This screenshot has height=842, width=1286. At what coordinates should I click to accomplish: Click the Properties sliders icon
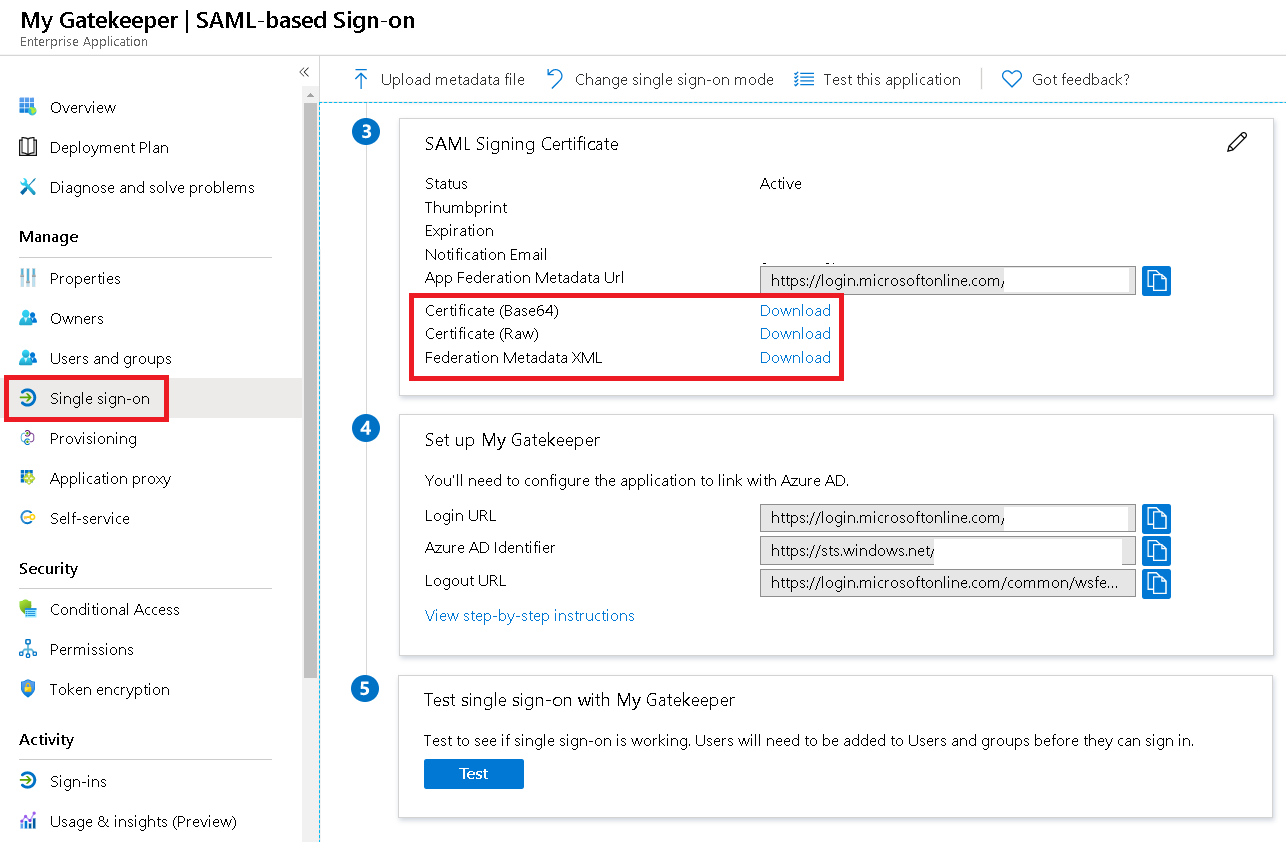pyautogui.click(x=28, y=278)
